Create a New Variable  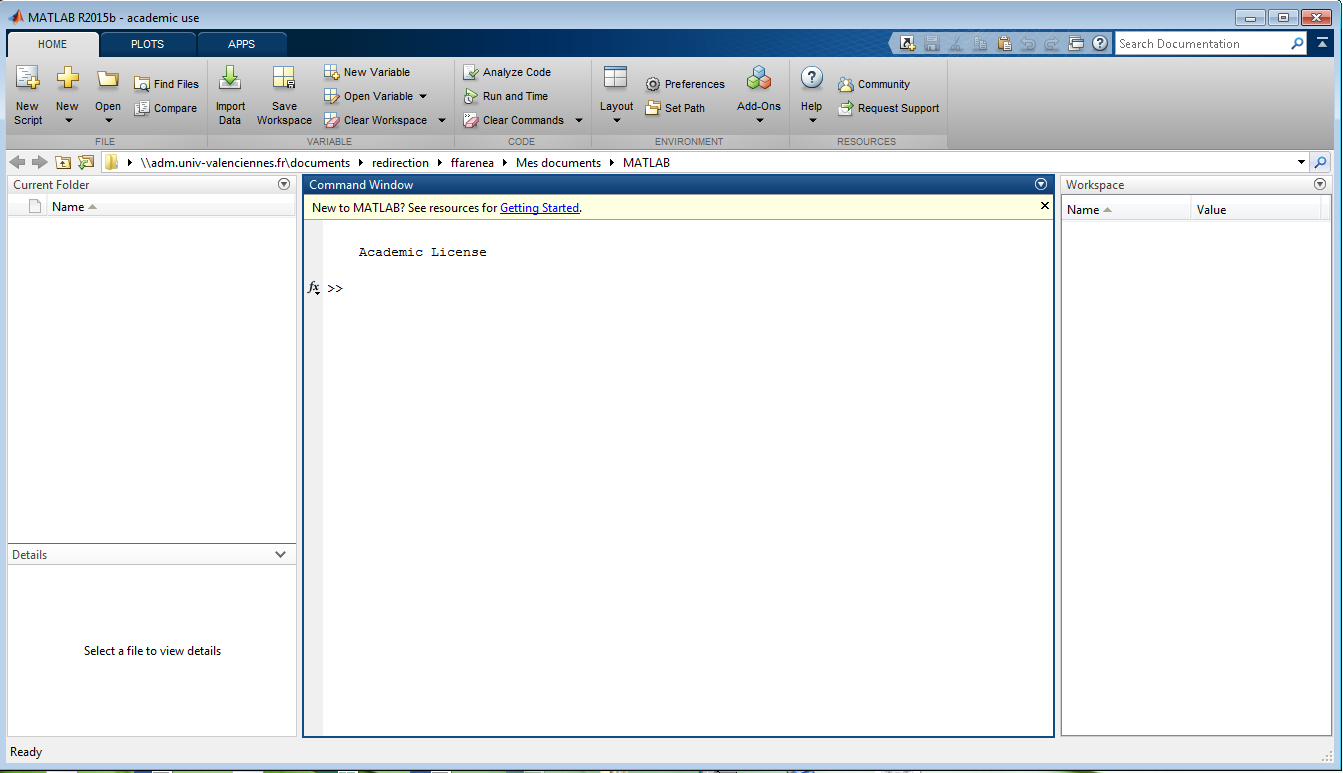[x=367, y=72]
